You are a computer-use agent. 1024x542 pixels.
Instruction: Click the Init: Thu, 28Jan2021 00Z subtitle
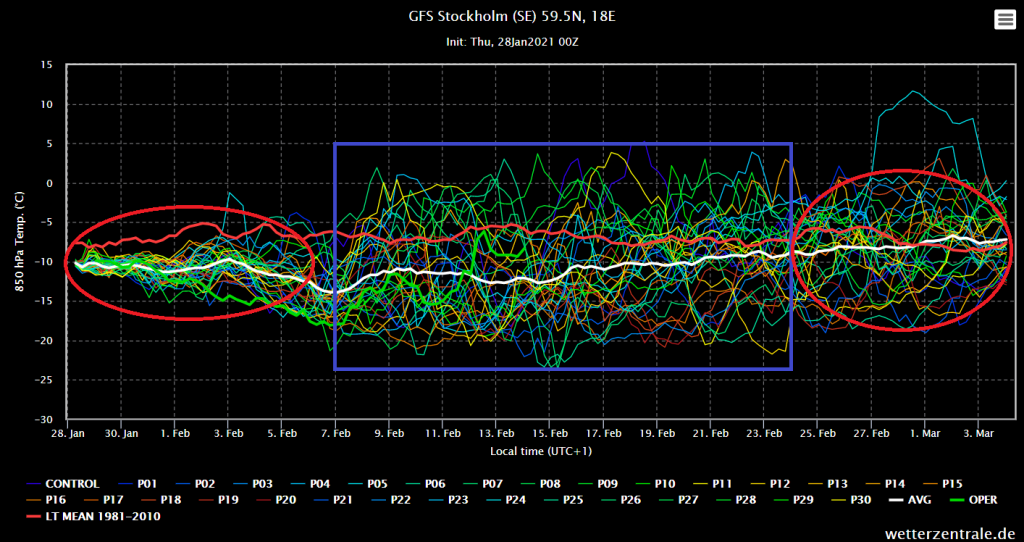pos(511,41)
